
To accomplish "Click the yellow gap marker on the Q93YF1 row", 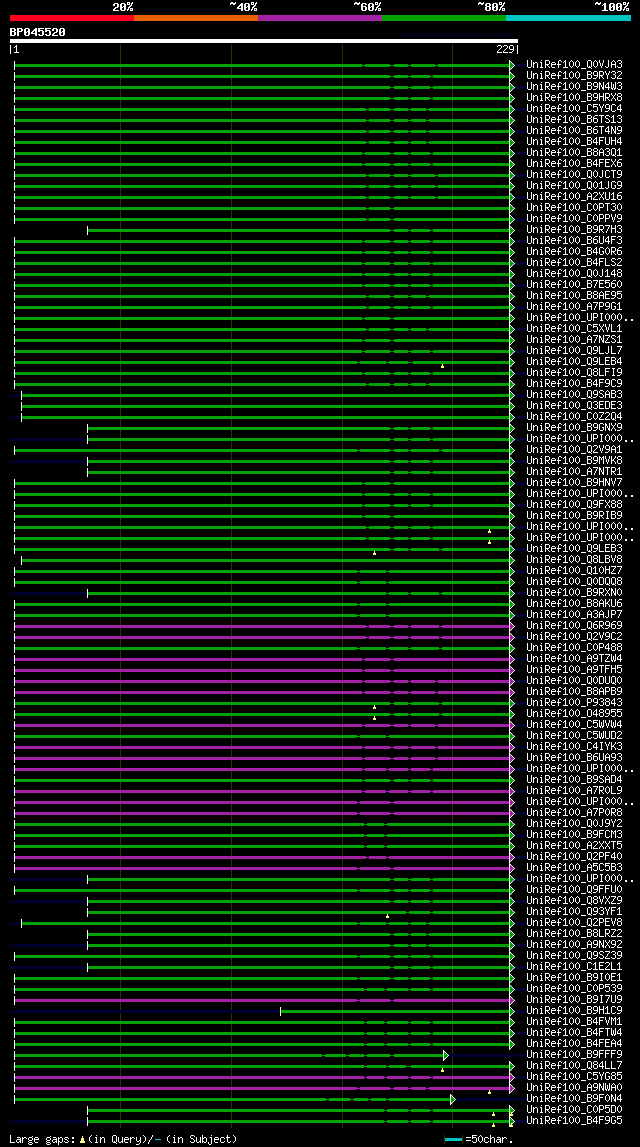I will tap(388, 916).
